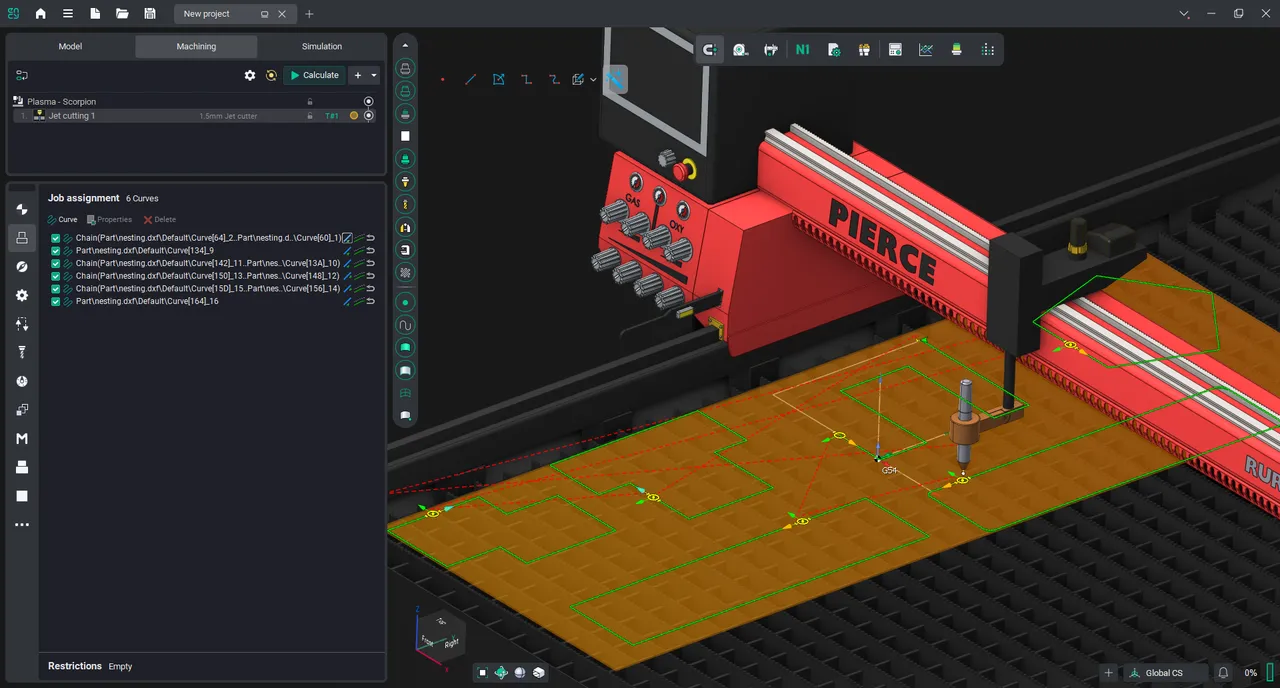The height and width of the screenshot is (688, 1280).
Task: Open the hamburger main menu
Action: point(67,14)
